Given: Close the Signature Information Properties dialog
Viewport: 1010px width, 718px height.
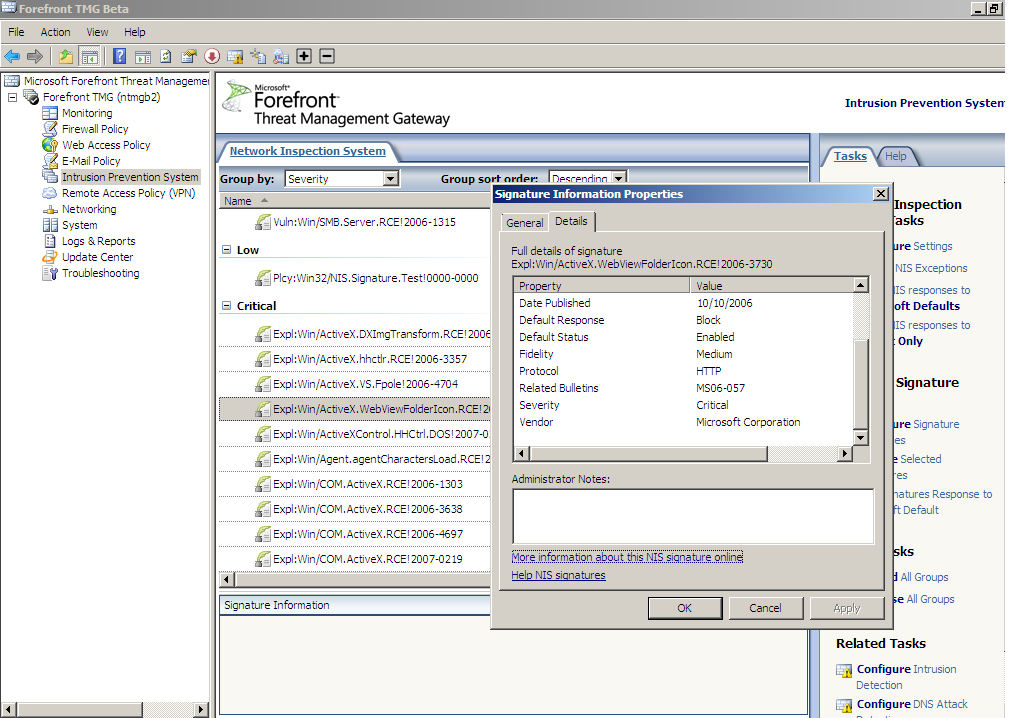Looking at the screenshot, I should pyautogui.click(x=881, y=194).
